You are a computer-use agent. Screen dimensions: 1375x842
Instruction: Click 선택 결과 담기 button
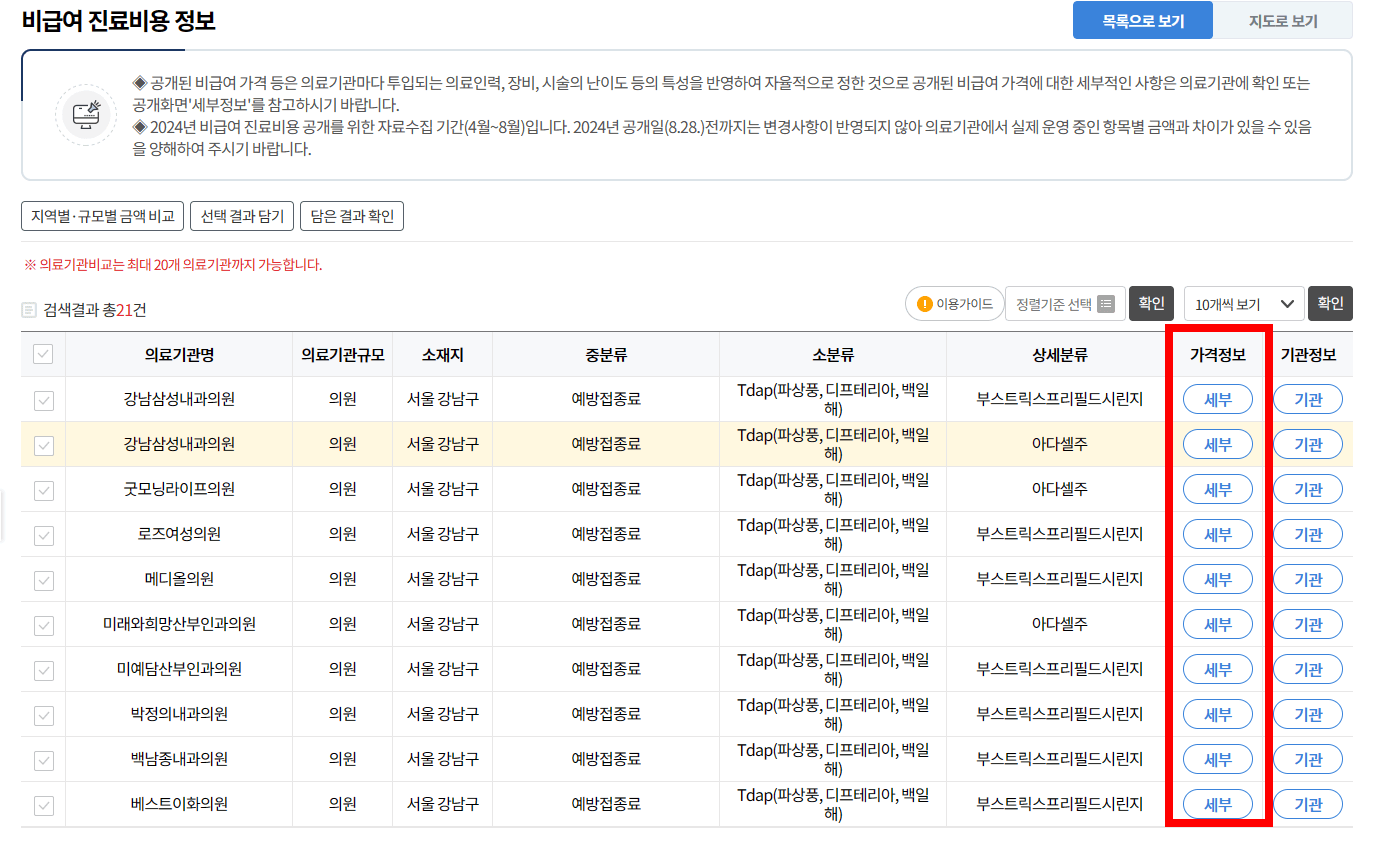tap(243, 216)
